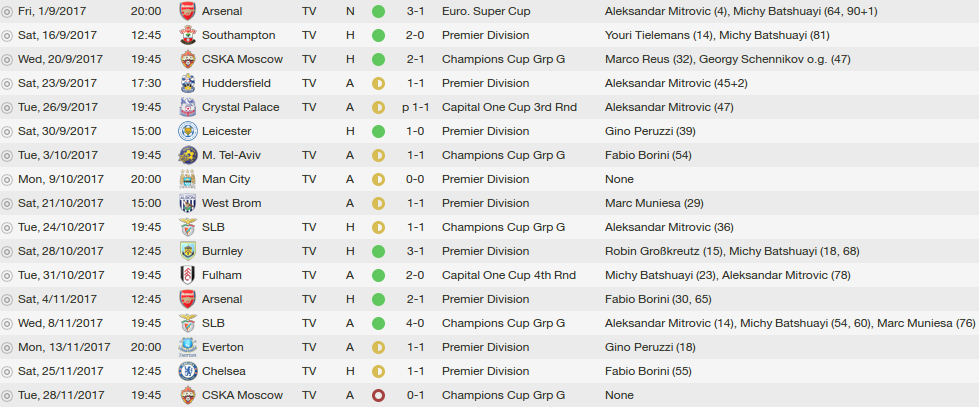Viewport: 979px width, 407px height.
Task: Click the Southampton club badge
Action: (188, 36)
